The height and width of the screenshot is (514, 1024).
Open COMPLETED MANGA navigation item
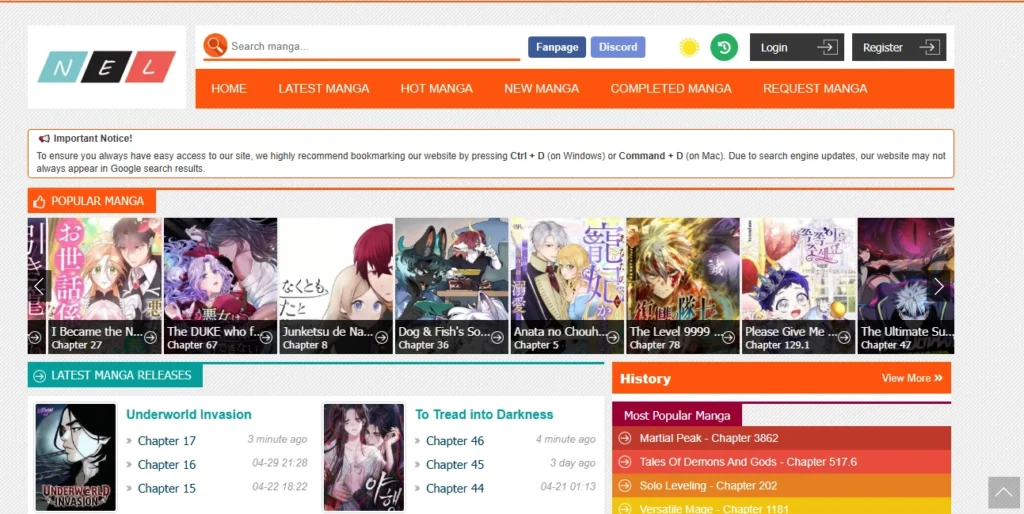[671, 89]
